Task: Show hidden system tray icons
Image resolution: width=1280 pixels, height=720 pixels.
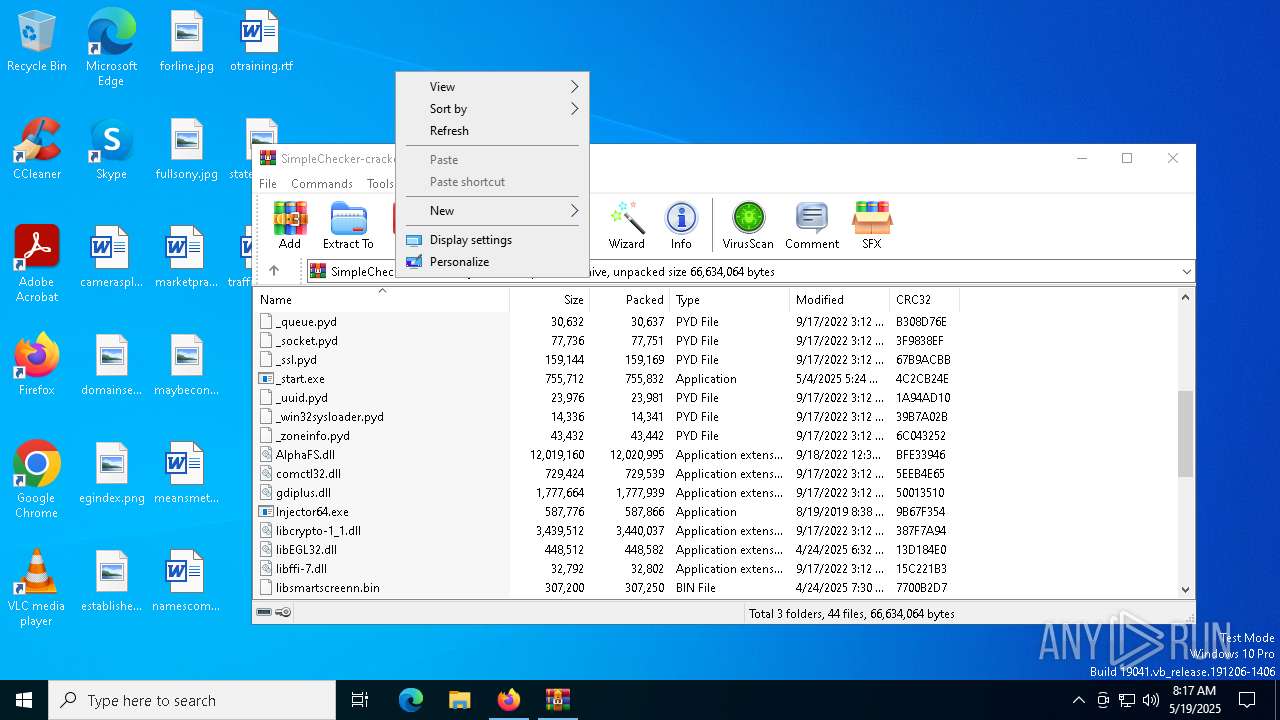Action: coord(1078,700)
